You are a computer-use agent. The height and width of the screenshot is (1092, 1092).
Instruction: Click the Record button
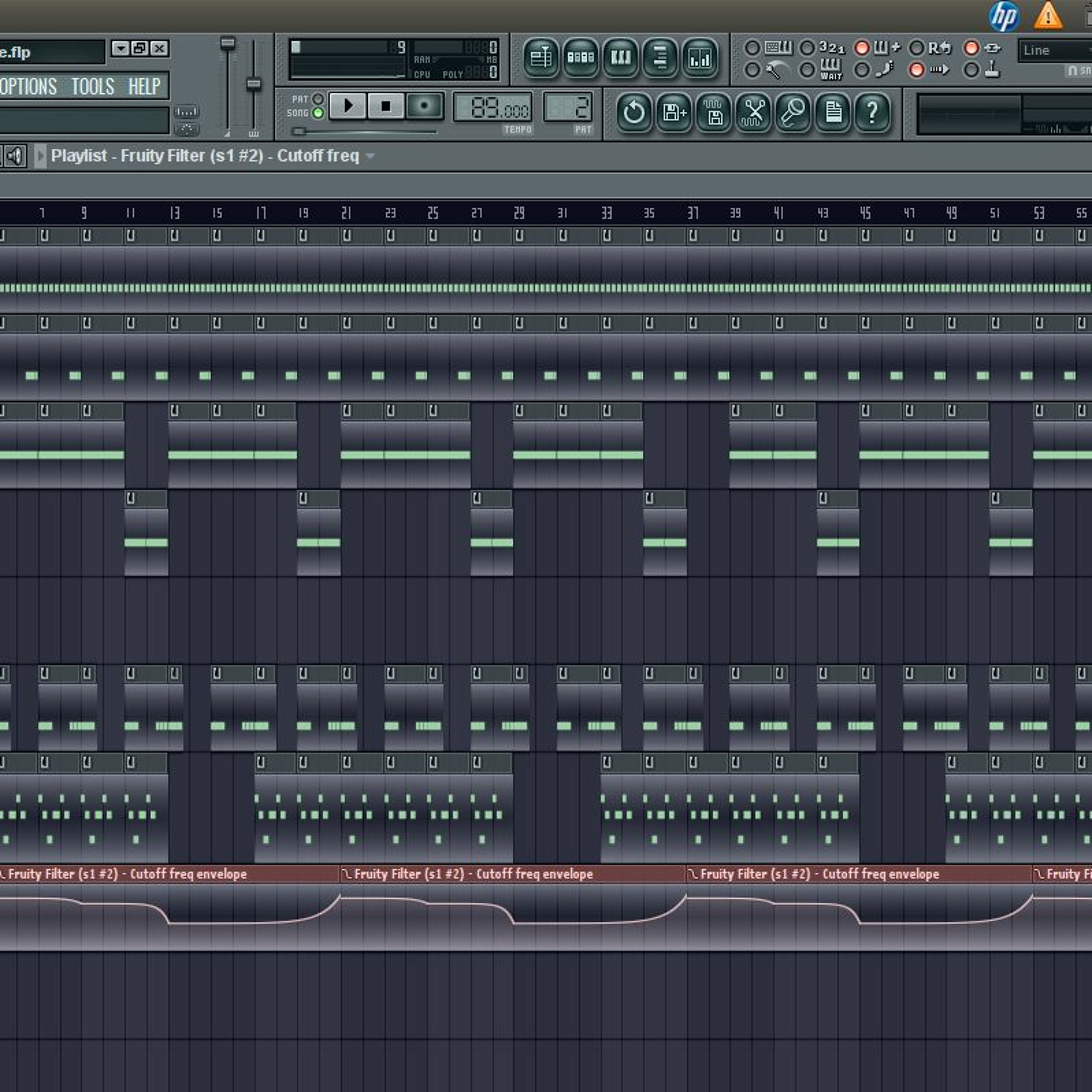424,106
